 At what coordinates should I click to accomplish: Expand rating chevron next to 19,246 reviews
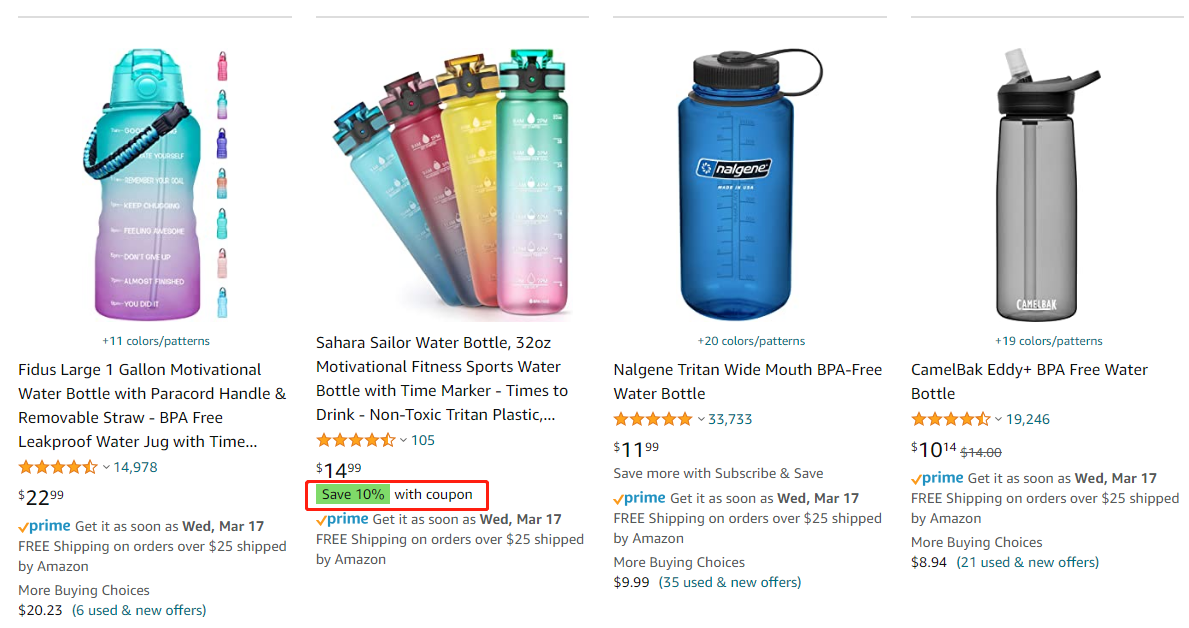[x=999, y=419]
